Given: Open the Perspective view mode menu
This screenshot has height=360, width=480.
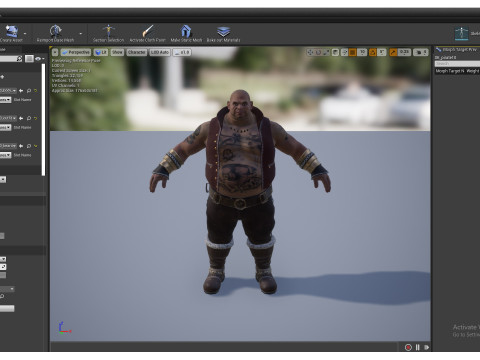Looking at the screenshot, I should [x=76, y=52].
